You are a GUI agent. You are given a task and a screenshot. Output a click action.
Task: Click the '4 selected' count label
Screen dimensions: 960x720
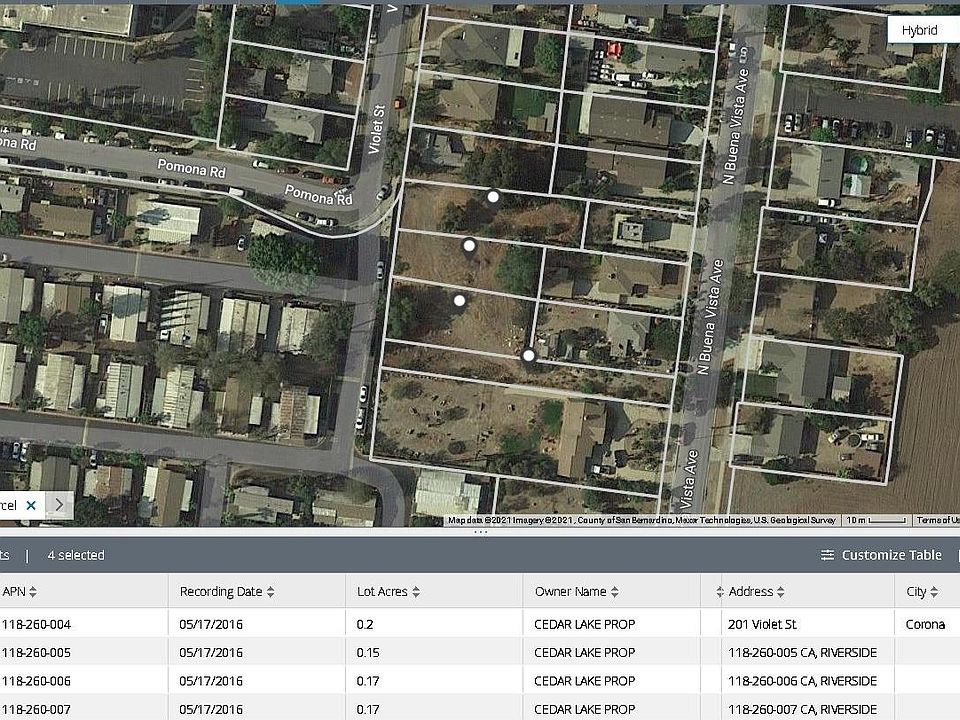pos(76,555)
